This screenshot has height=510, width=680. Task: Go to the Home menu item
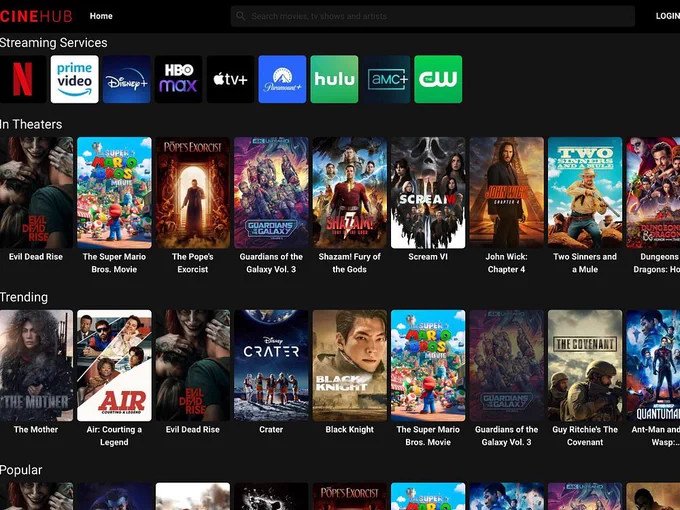tap(101, 16)
